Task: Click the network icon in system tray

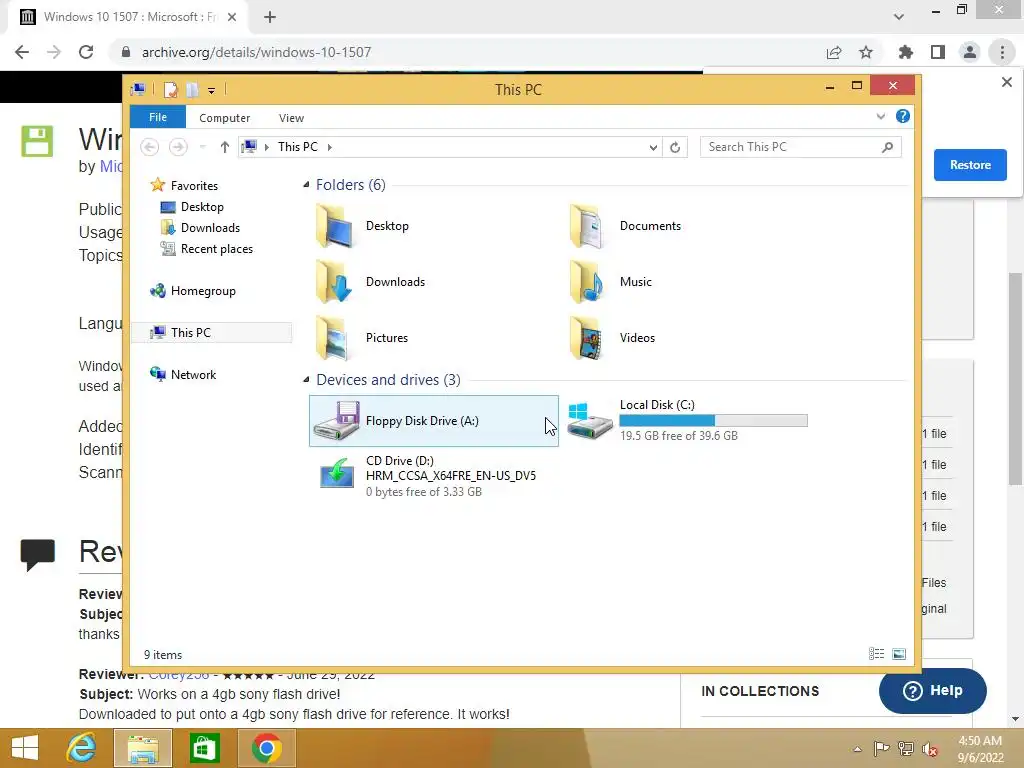Action: click(905, 749)
